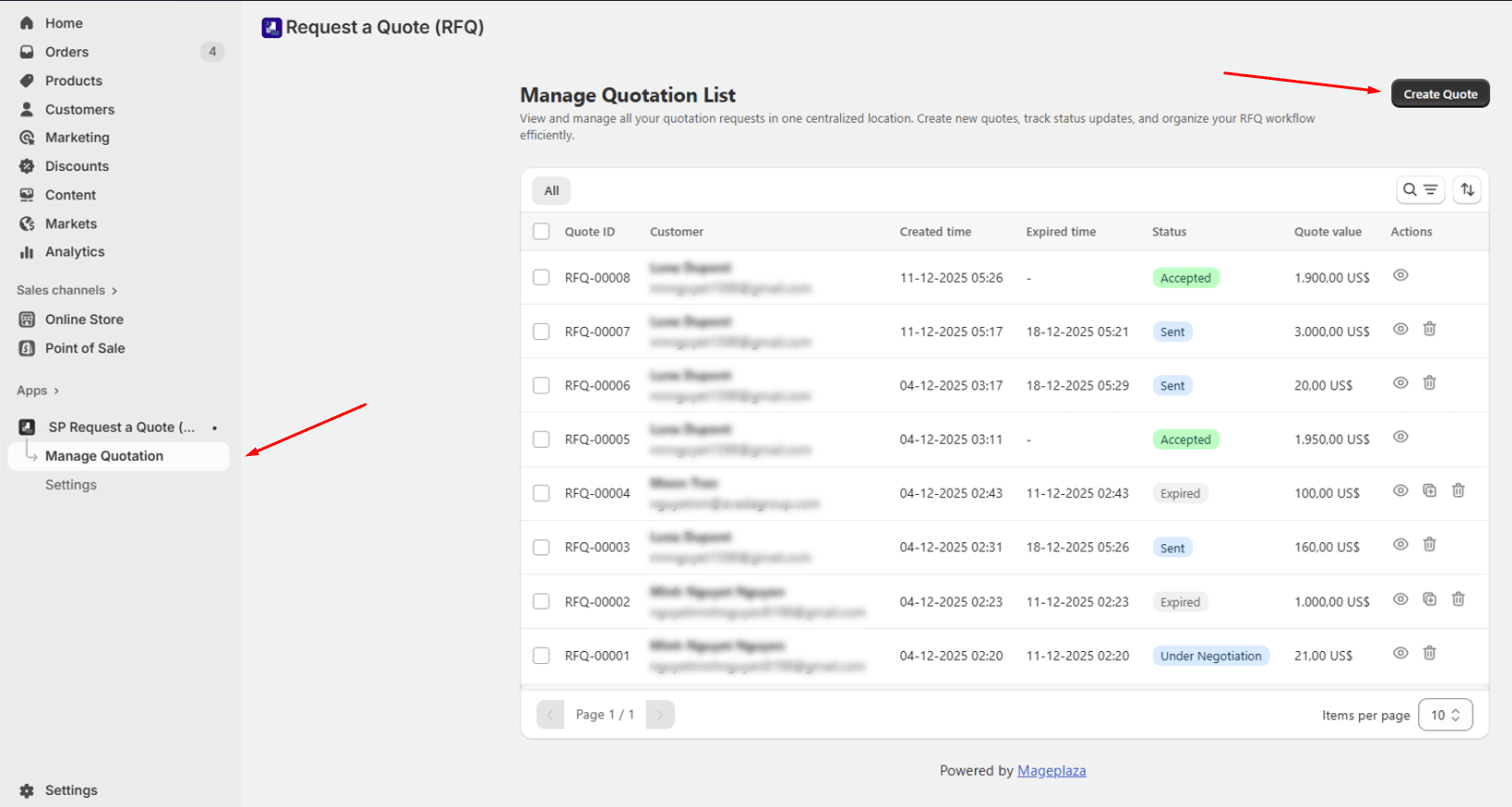This screenshot has height=807, width=1512.
Task: Open the sort order button
Action: pos(1467,189)
